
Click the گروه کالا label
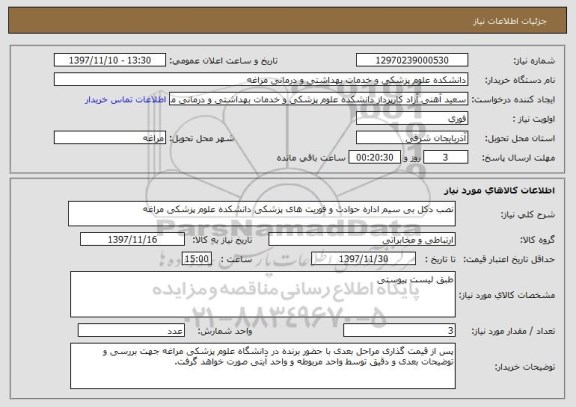pyautogui.click(x=537, y=240)
